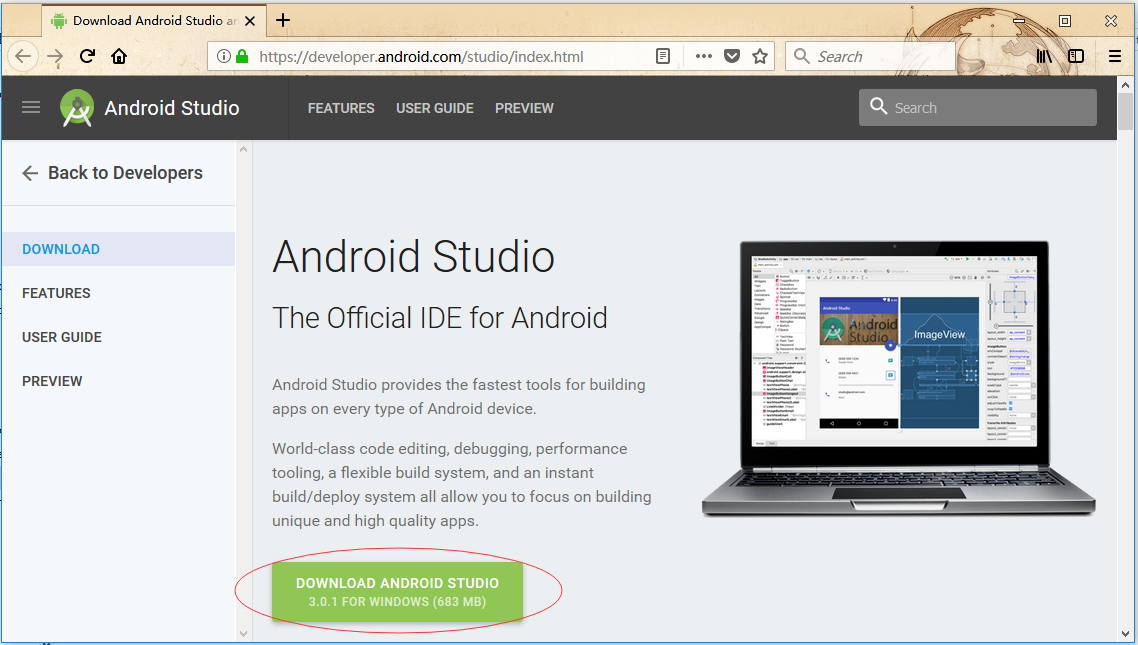Open FEATURES in the top navigation
Viewport: 1138px width, 645px height.
click(x=341, y=108)
